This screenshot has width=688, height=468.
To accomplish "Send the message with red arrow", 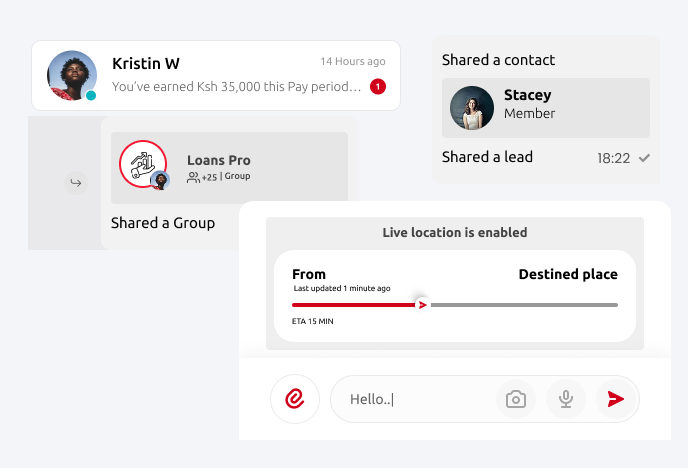I will point(616,400).
